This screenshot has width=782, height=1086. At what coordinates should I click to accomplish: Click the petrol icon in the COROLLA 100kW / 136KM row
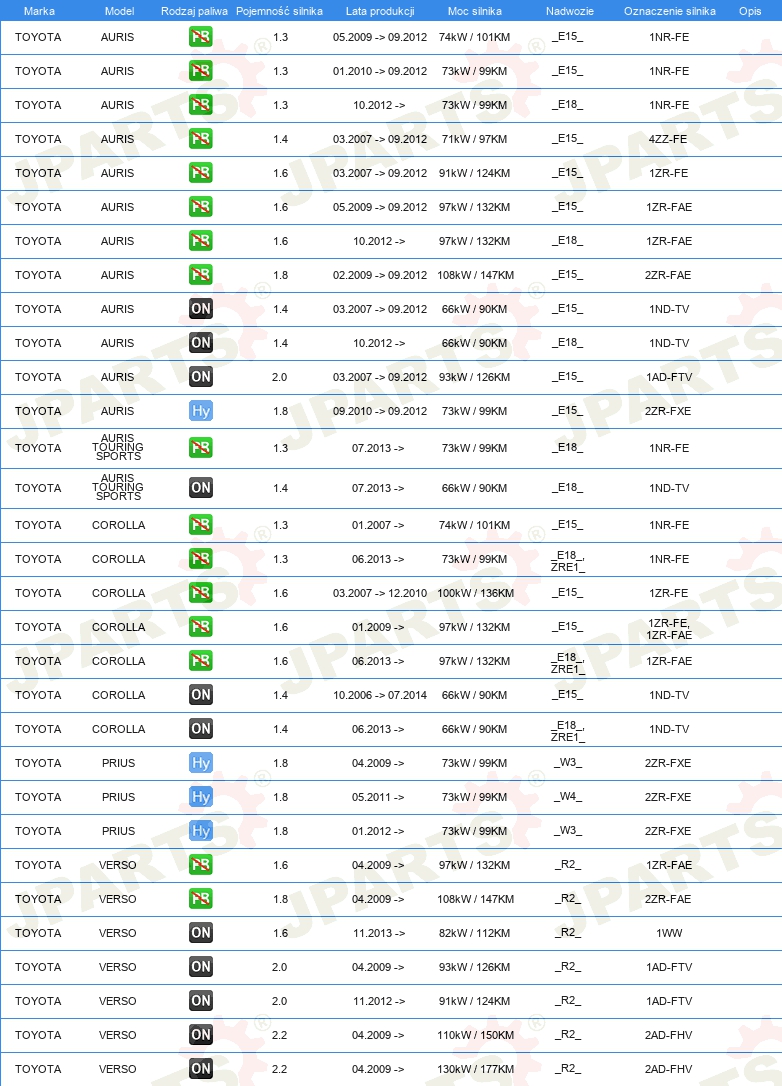click(x=200, y=592)
